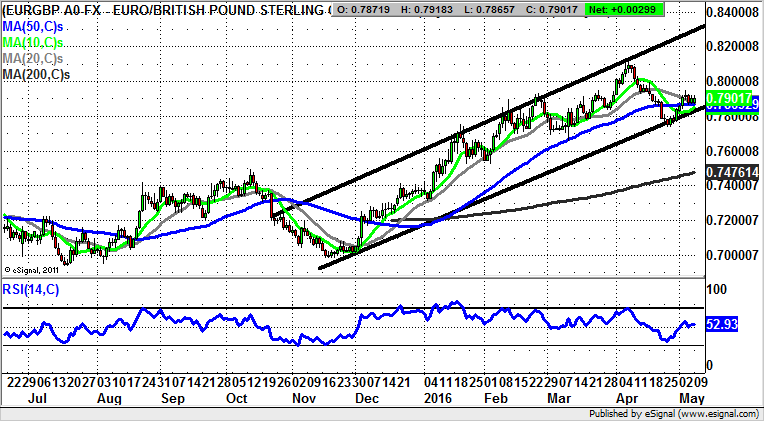
Task: Click the RSI 100 level axis label
Action: [718, 289]
